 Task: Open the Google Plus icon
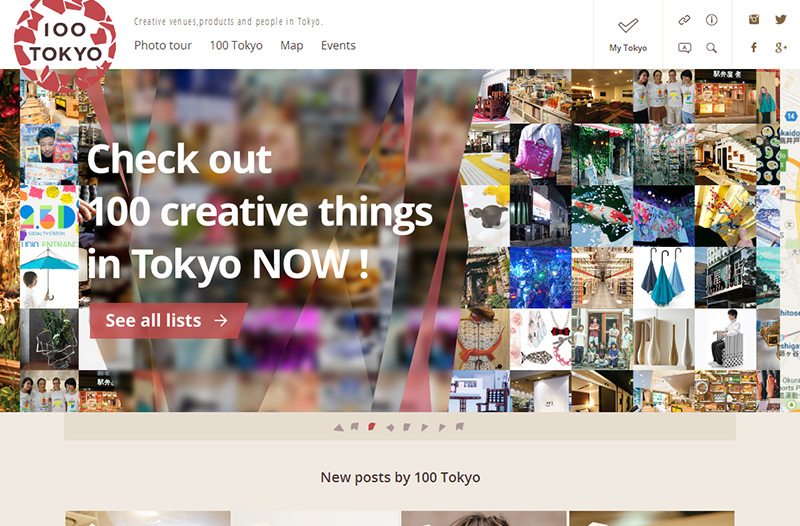[781, 47]
